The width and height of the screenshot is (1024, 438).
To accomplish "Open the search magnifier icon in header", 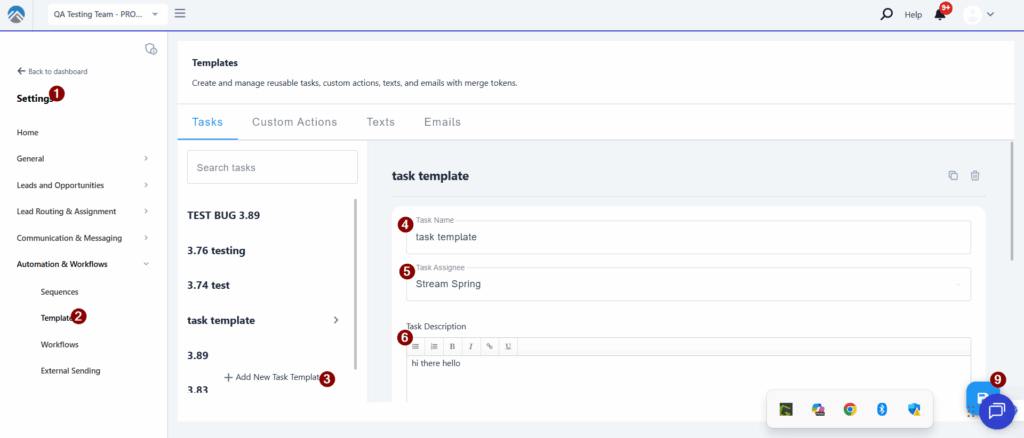I will pyautogui.click(x=886, y=14).
